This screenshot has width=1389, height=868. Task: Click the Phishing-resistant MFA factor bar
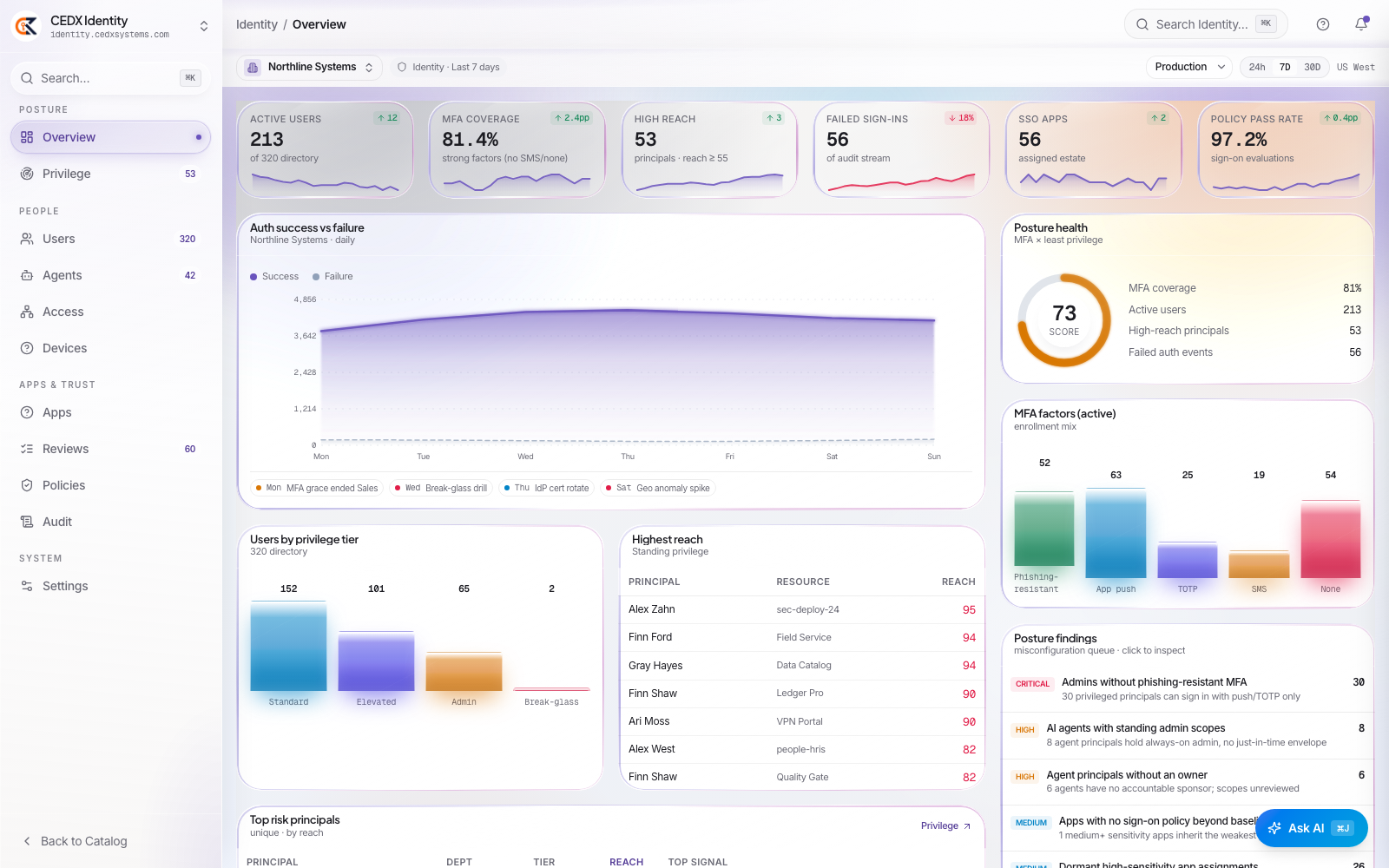point(1044,529)
